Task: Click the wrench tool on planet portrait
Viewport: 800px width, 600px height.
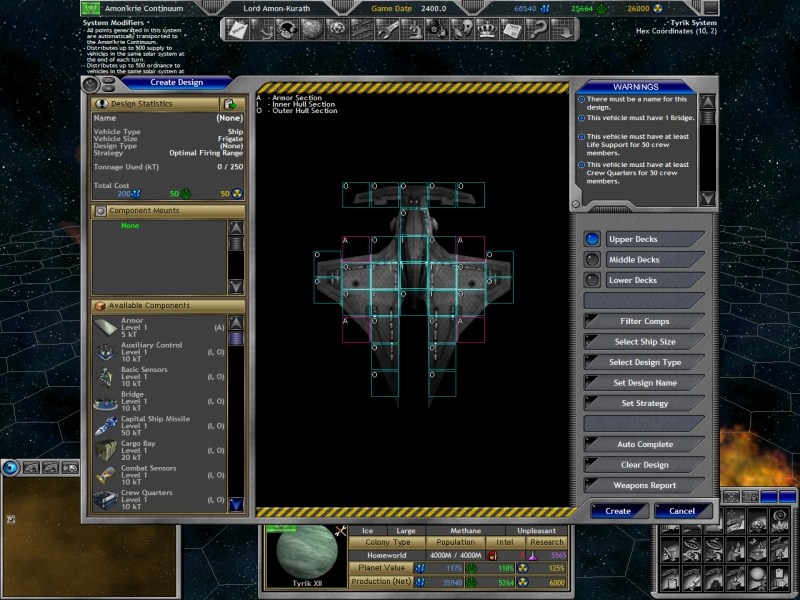Action: (x=340, y=531)
